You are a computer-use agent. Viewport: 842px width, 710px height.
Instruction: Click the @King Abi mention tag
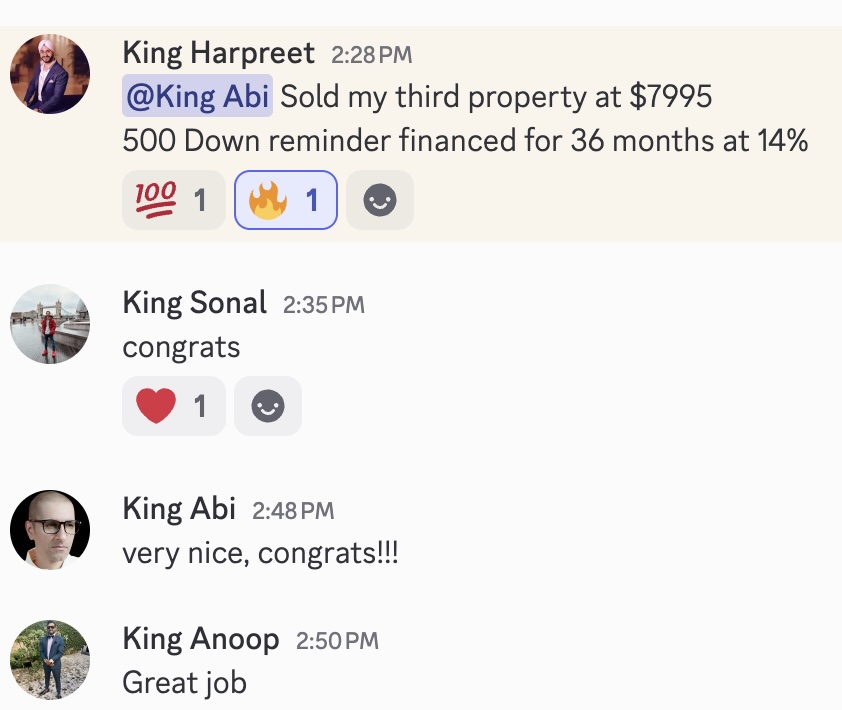[197, 97]
